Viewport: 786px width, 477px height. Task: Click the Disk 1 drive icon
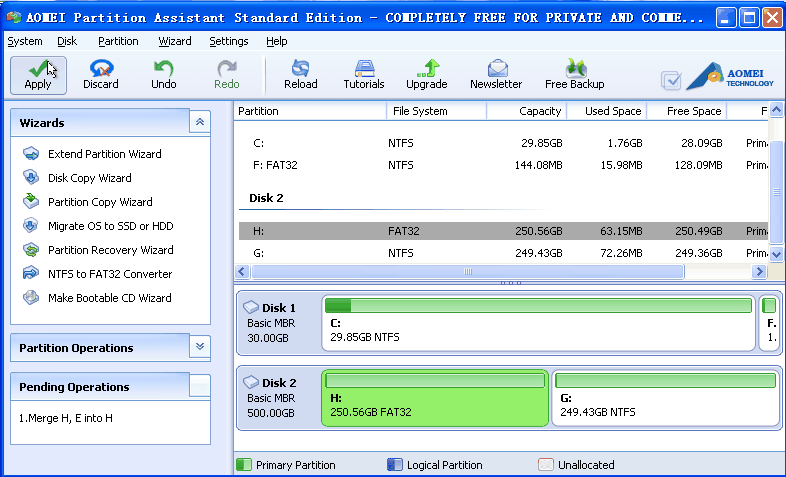click(251, 307)
